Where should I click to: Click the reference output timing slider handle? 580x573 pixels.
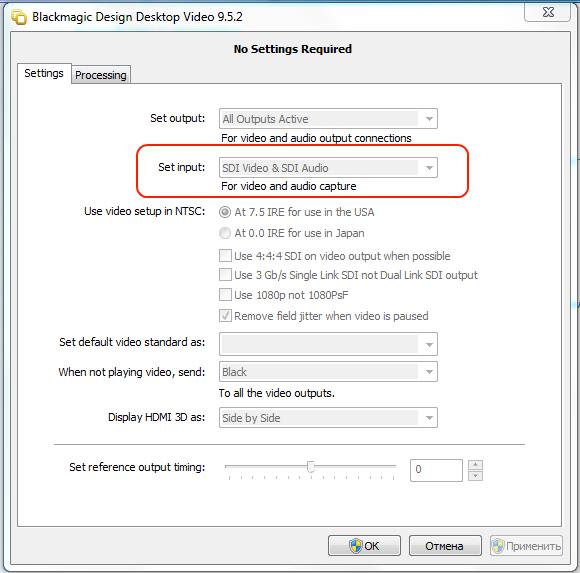pyautogui.click(x=311, y=467)
